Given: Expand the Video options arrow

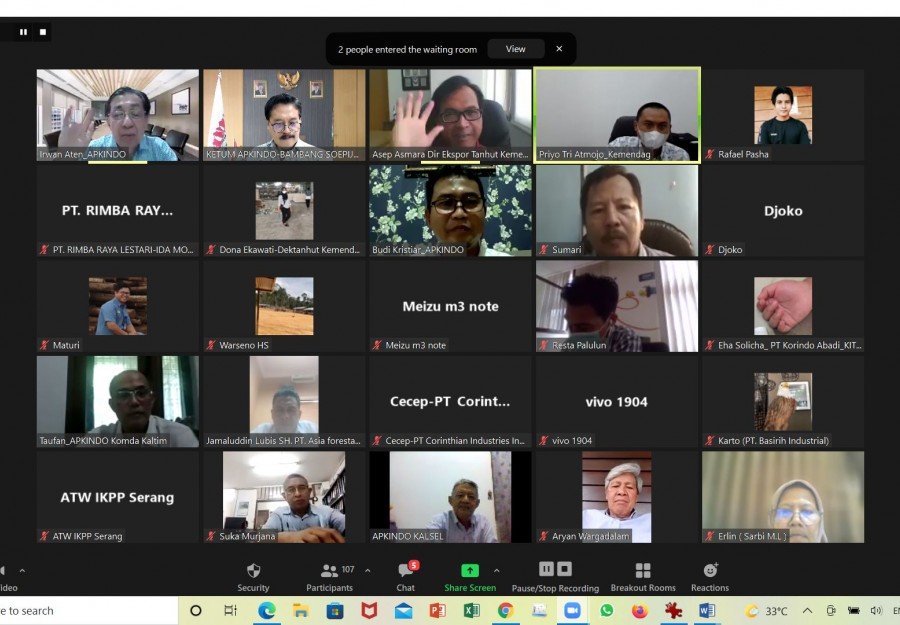Looking at the screenshot, I should click(22, 570).
